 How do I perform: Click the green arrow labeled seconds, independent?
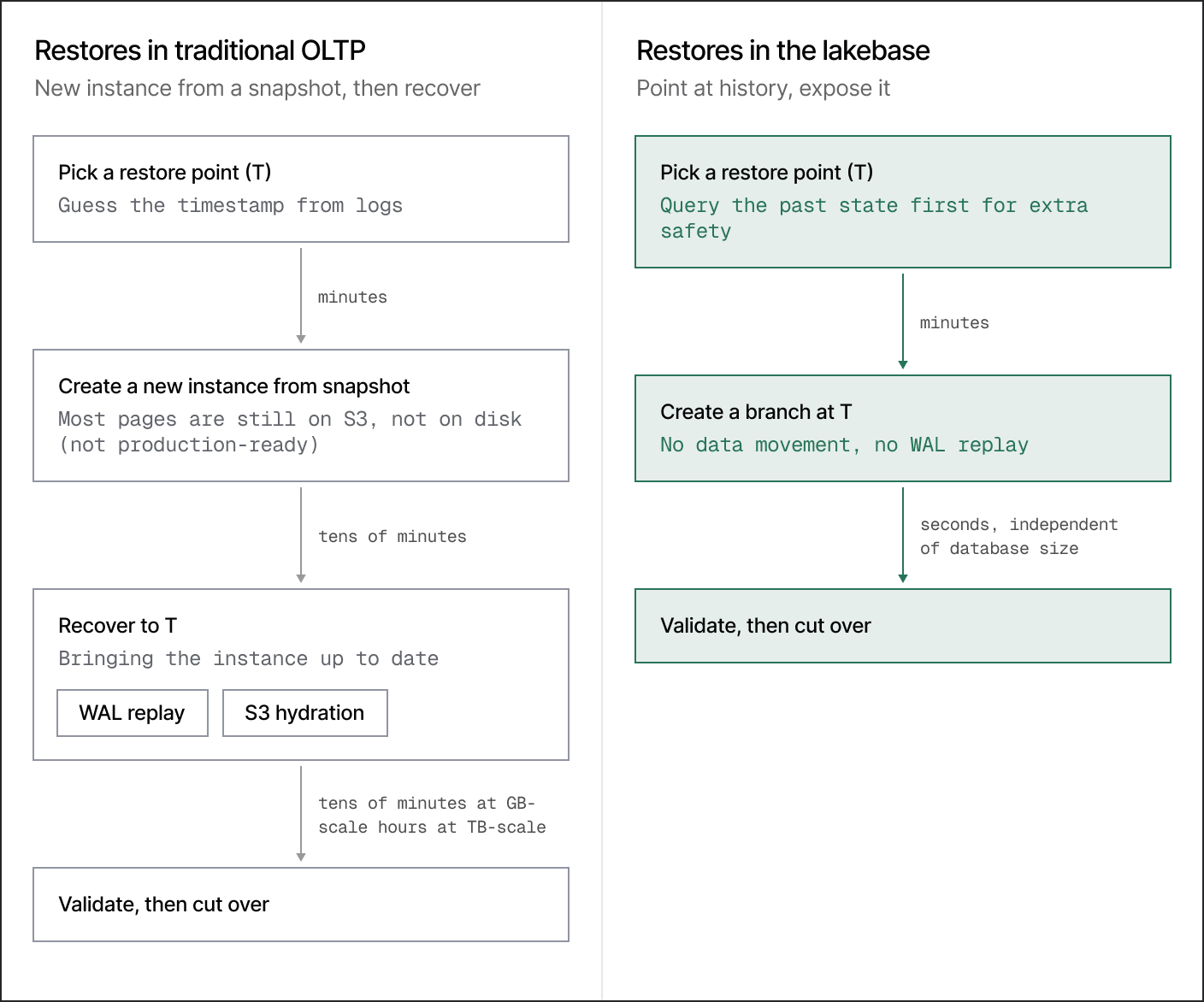(x=903, y=535)
